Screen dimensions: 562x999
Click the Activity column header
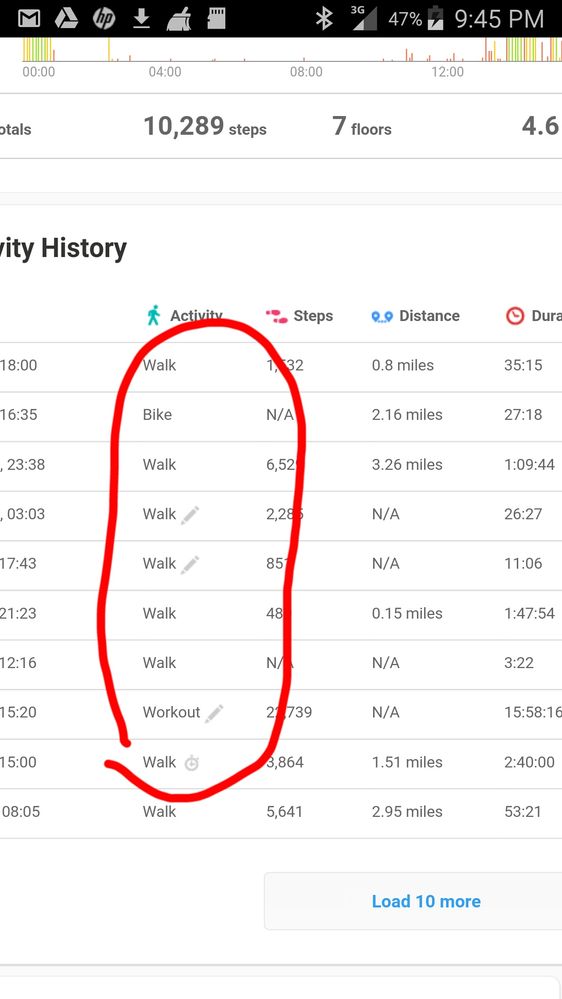point(184,315)
